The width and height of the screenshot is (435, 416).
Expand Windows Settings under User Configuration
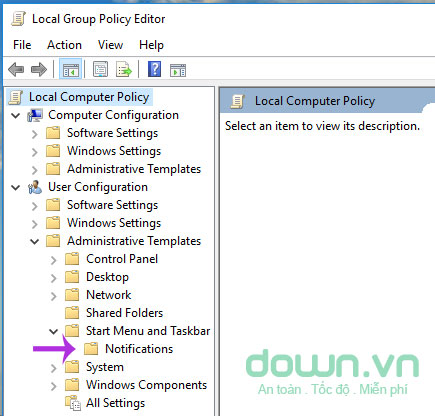34,224
